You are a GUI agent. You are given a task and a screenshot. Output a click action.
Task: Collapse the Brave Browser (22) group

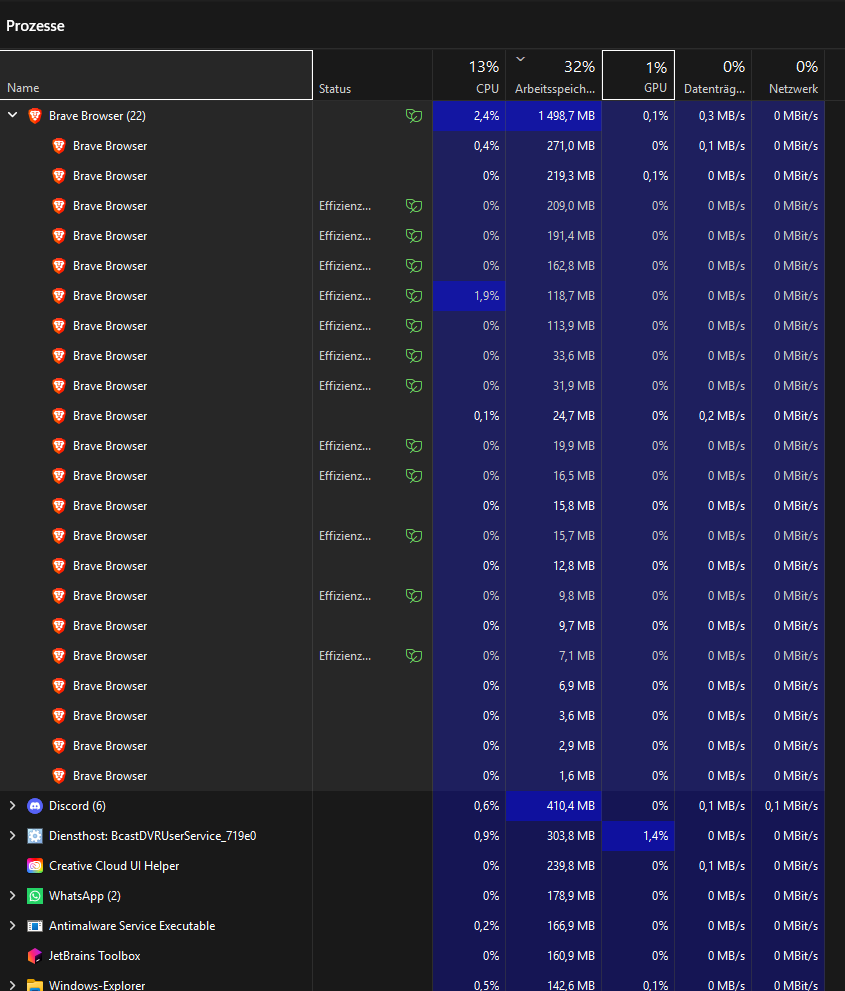coord(12,116)
